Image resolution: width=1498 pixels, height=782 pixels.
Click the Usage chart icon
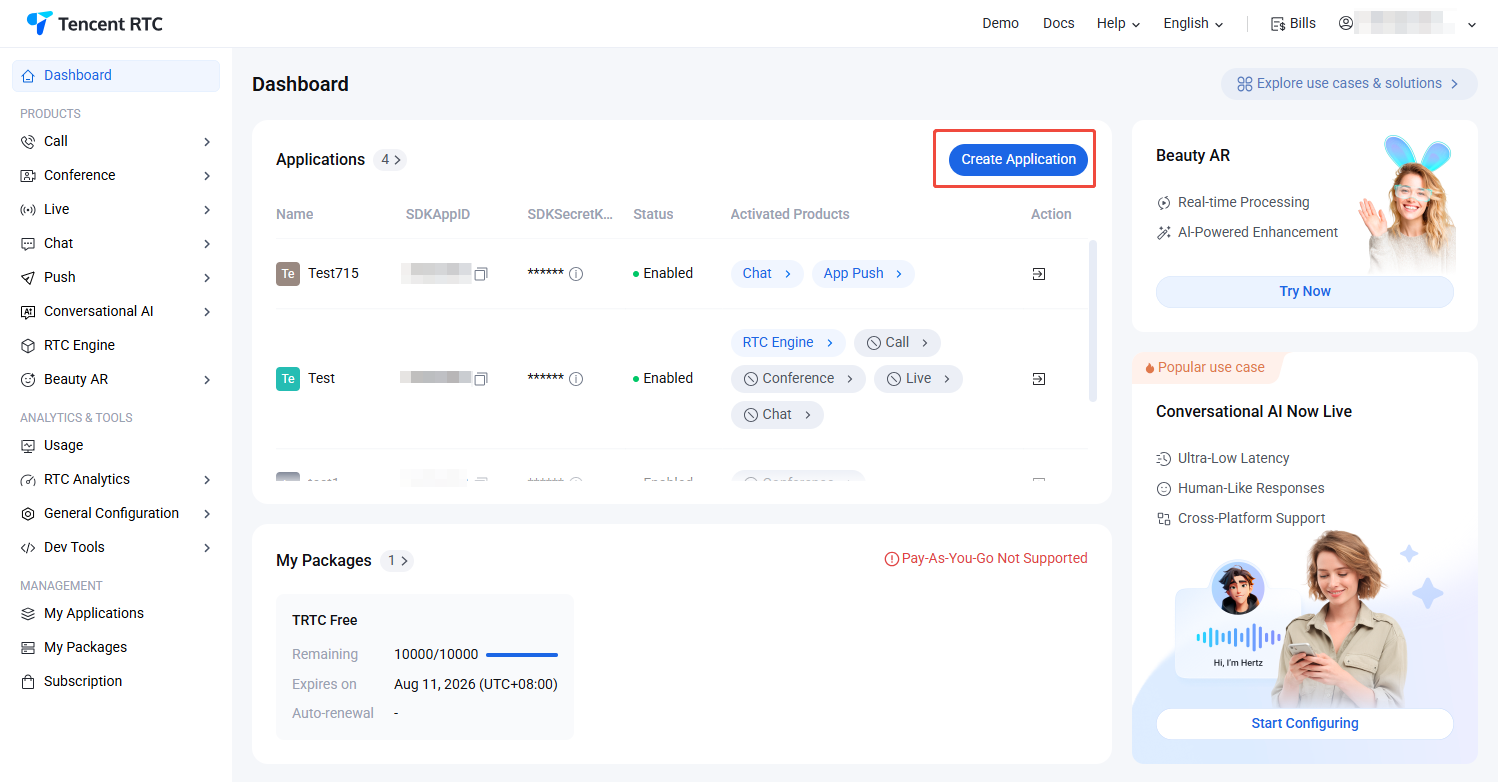tap(28, 446)
